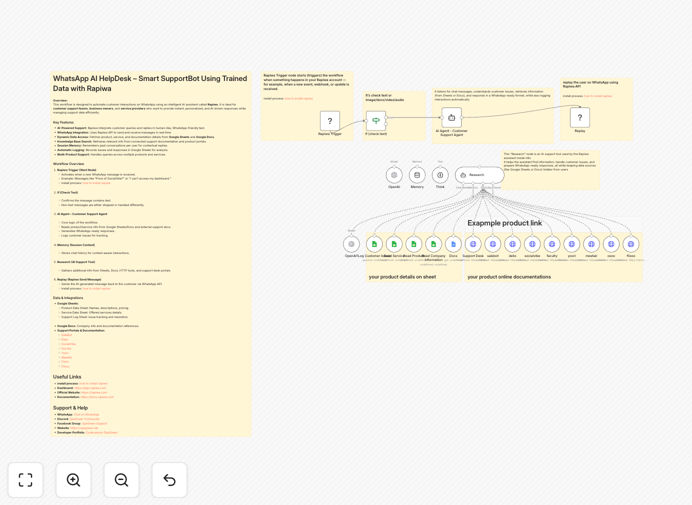
Task: Click the 'Data & Integrations' heading in note
Action: [68, 298]
